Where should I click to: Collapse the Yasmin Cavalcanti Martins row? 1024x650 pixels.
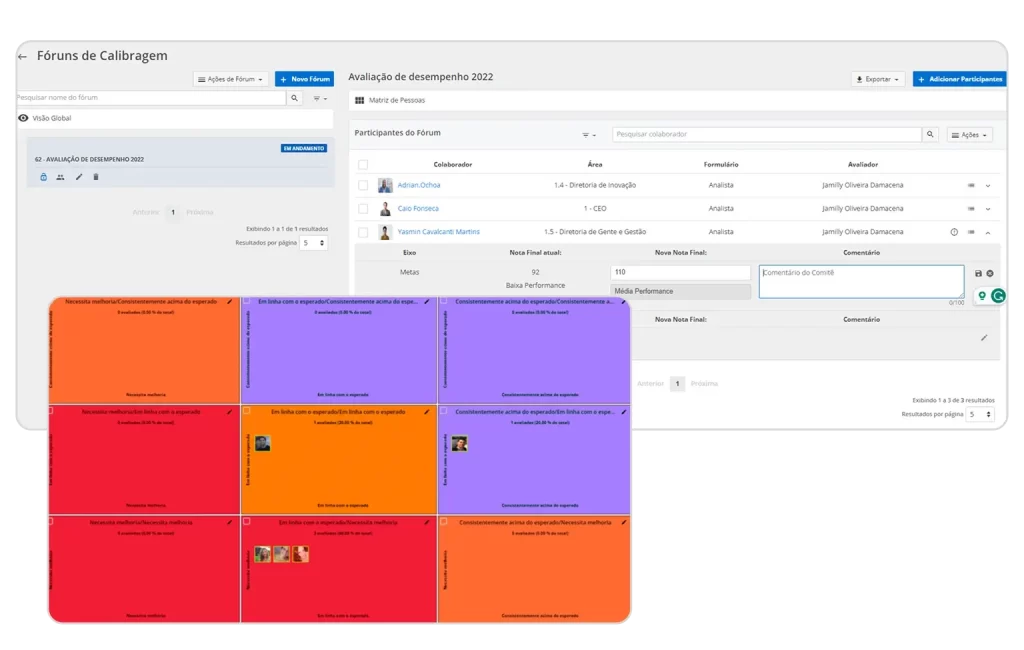(988, 233)
